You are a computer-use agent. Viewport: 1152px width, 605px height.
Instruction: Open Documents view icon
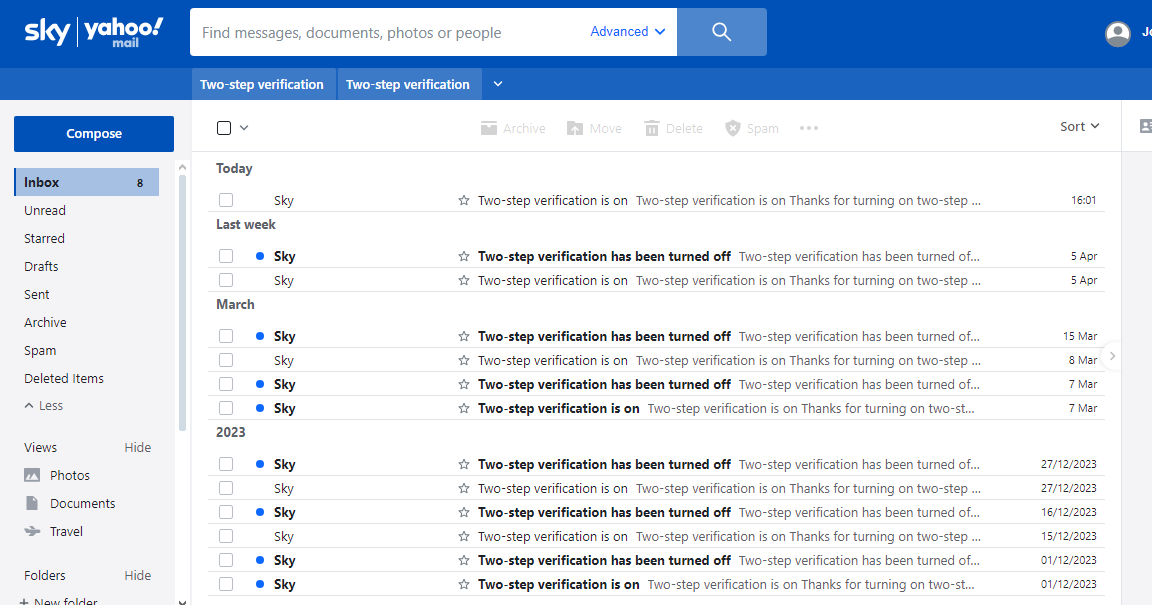[32, 504]
